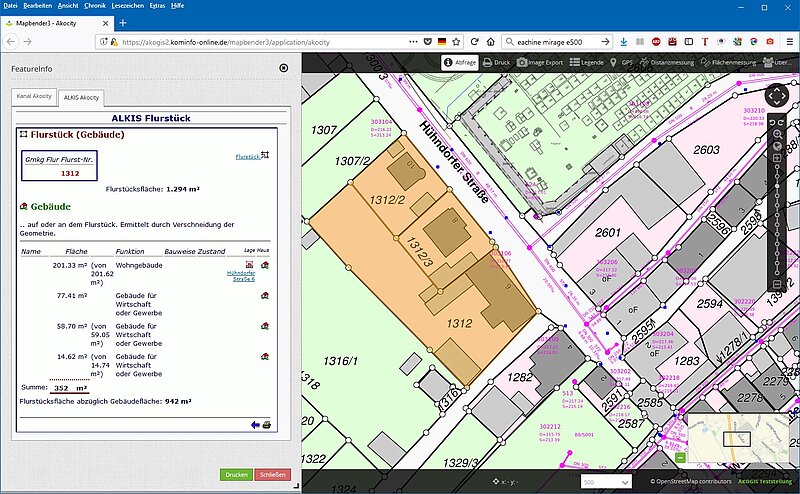This screenshot has width=800, height=494.
Task: Select the ALKIS Akocity tab
Action: click(81, 97)
